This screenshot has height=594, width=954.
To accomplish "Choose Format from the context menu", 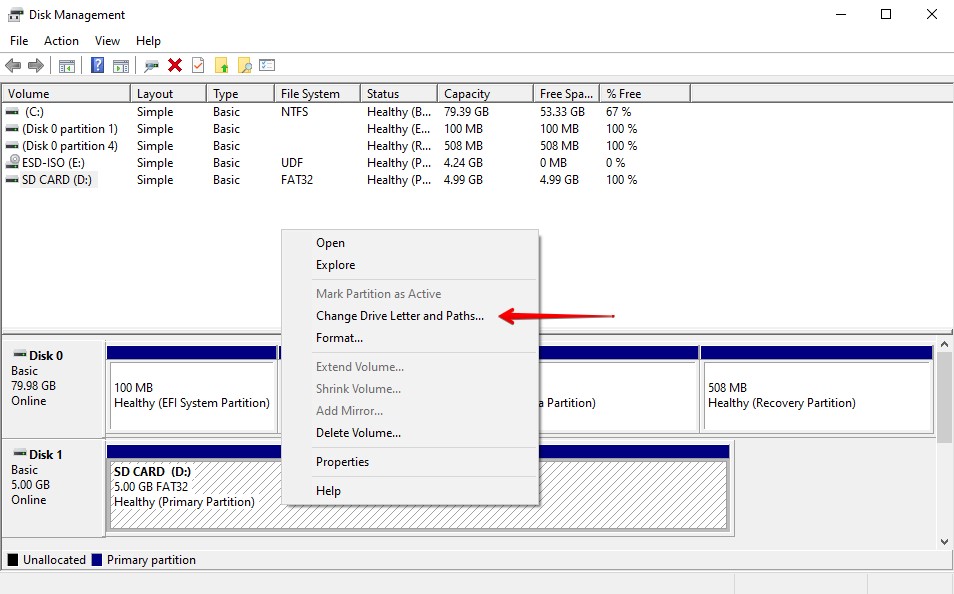I will [x=339, y=338].
